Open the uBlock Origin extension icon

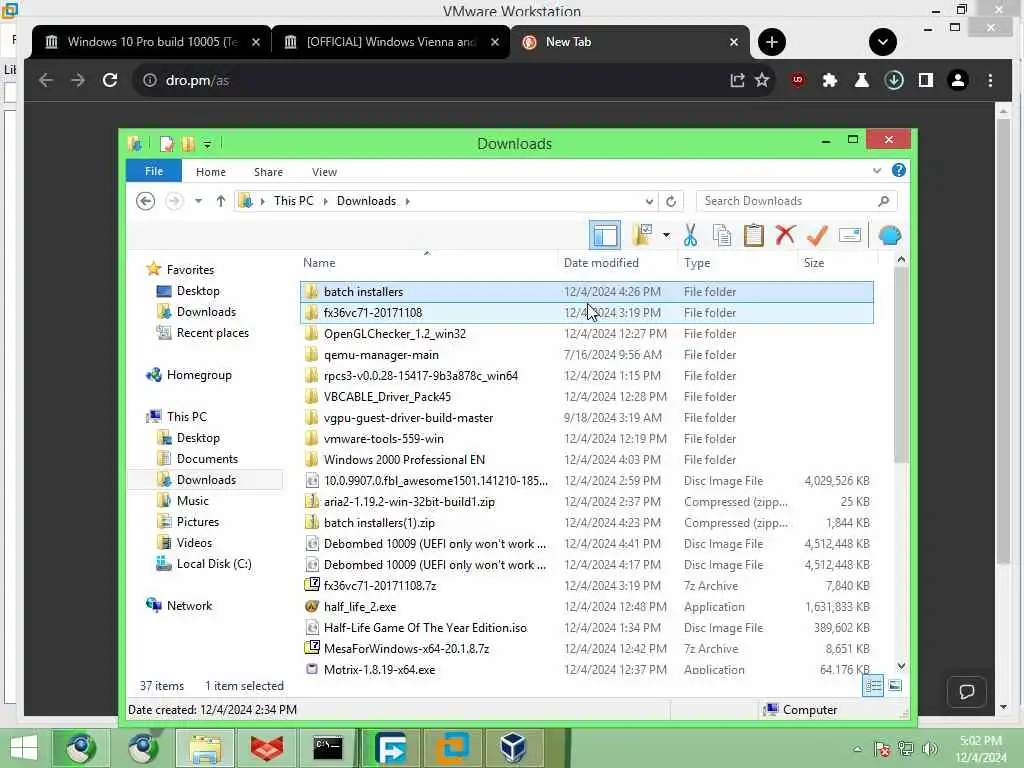click(797, 80)
